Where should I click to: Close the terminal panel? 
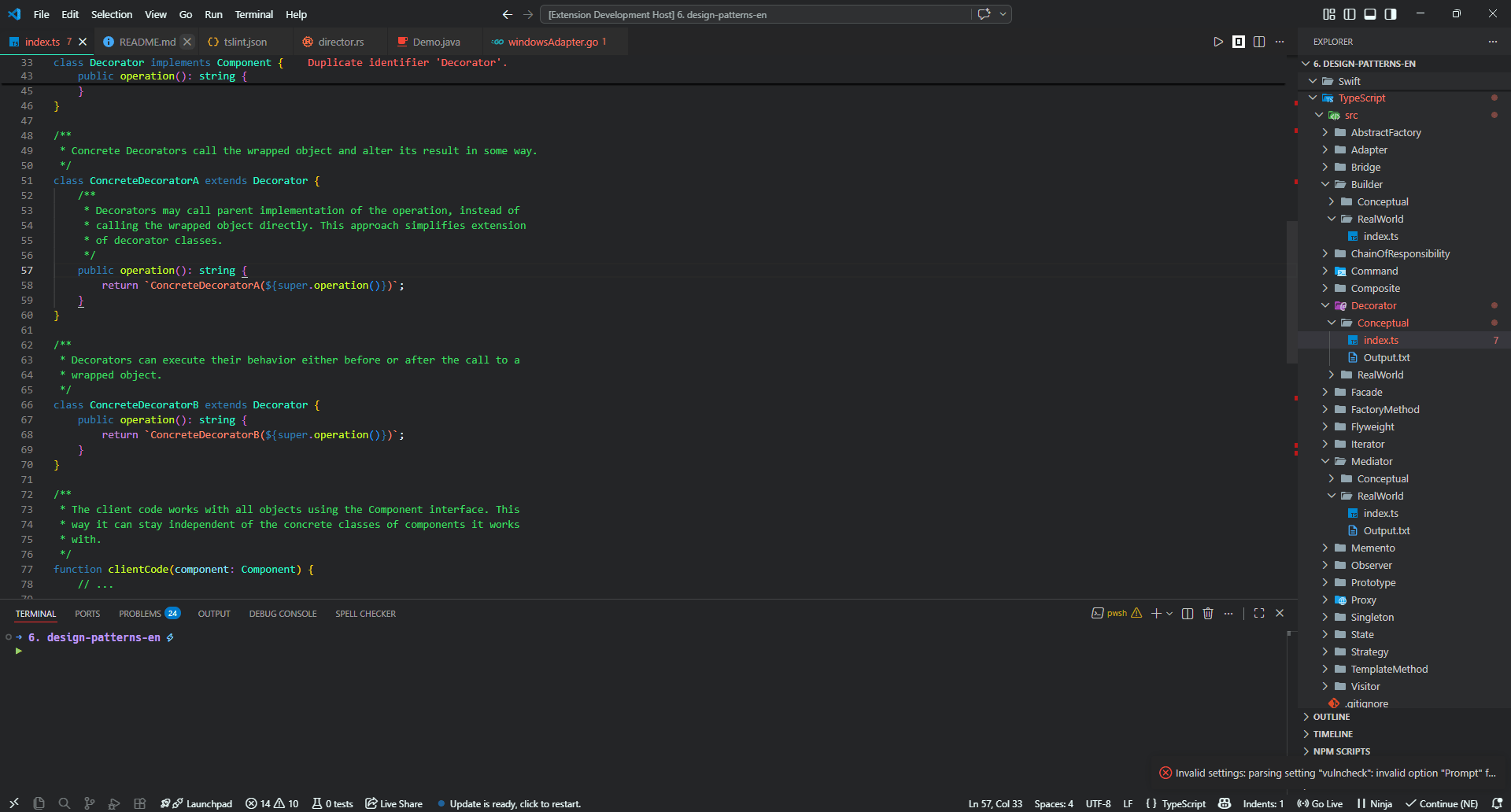click(x=1280, y=613)
